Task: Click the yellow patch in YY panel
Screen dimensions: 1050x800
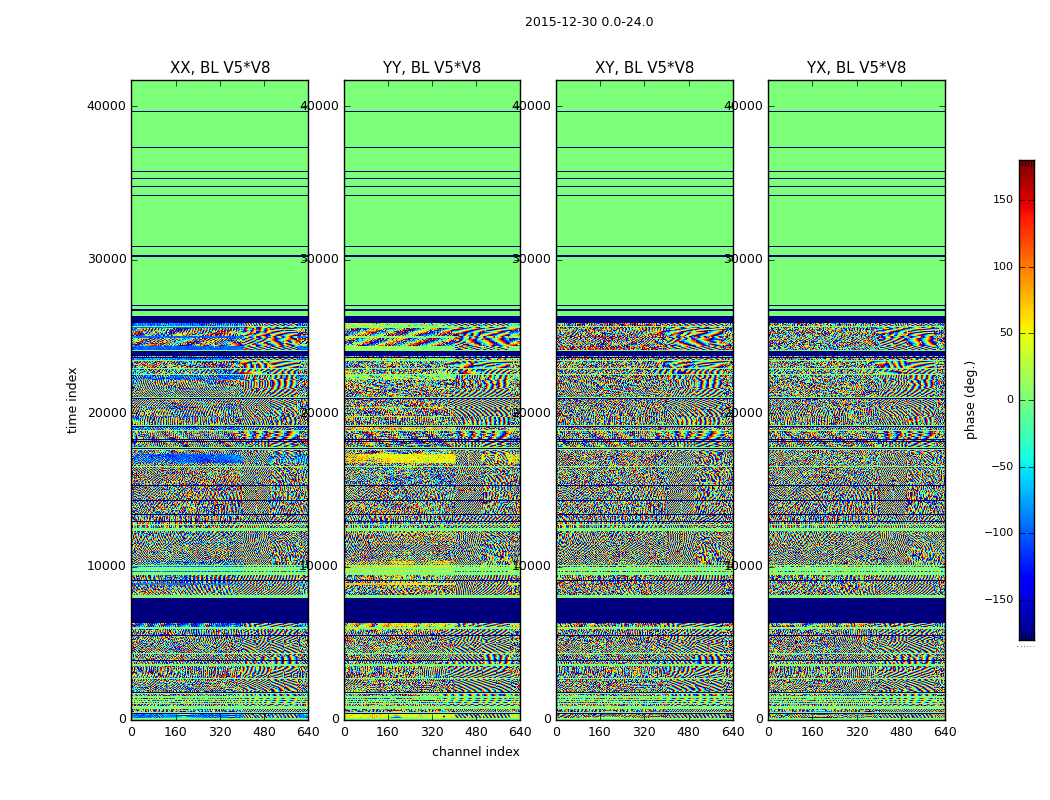Action: pyautogui.click(x=400, y=459)
